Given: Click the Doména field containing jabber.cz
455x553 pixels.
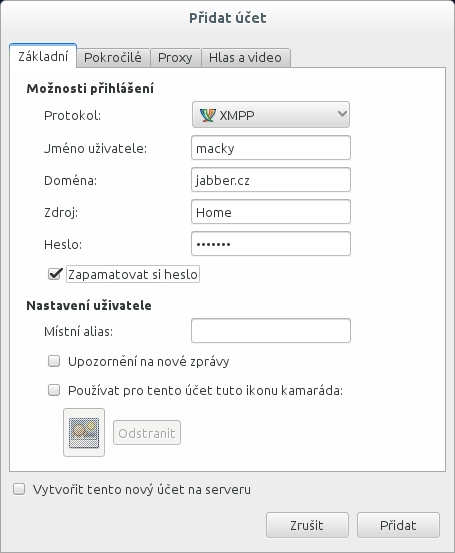Looking at the screenshot, I should point(271,180).
